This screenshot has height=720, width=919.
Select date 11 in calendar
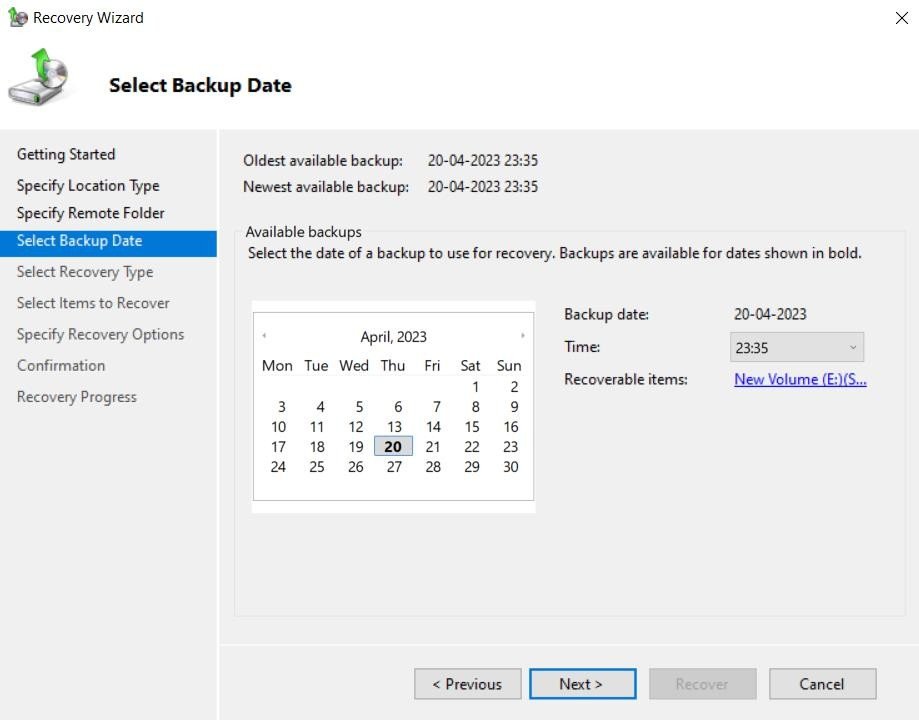[x=317, y=427]
